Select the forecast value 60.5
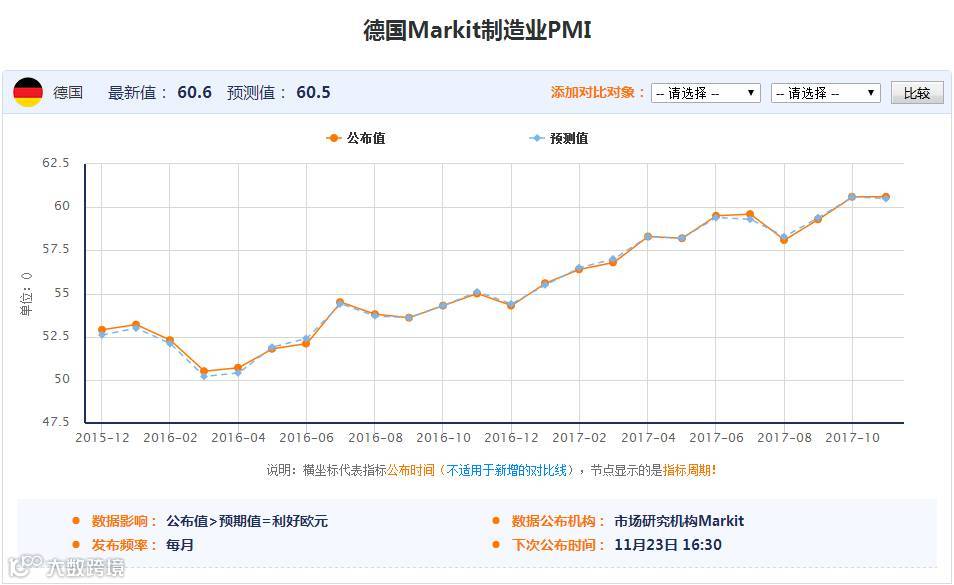Viewport: 954px width, 585px height. [313, 92]
